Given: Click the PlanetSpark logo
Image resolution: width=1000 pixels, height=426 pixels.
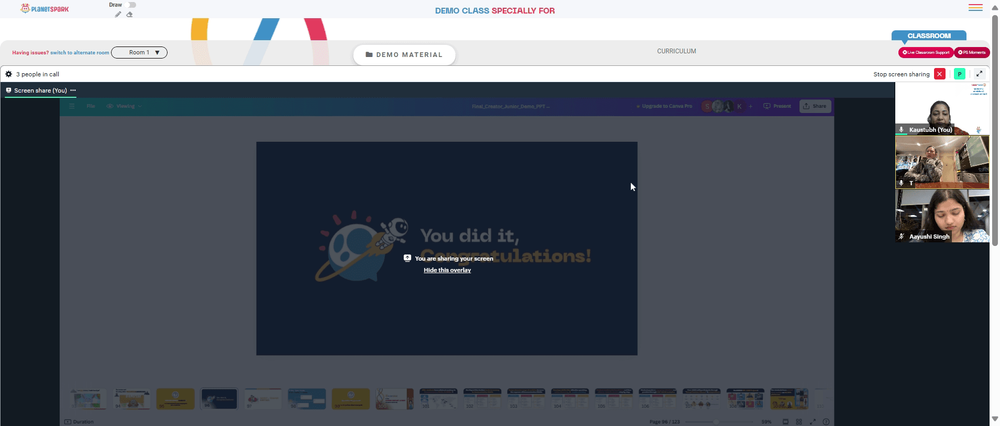Looking at the screenshot, I should click(45, 9).
